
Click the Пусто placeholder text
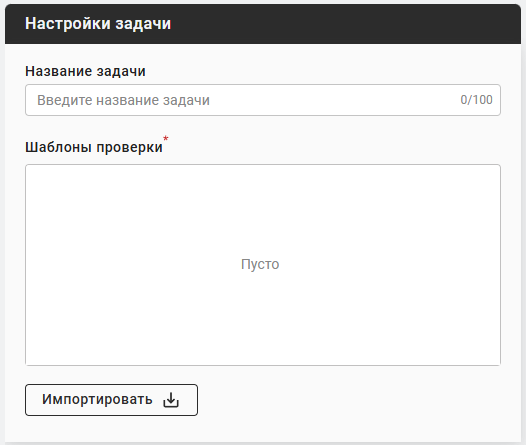pyautogui.click(x=260, y=264)
